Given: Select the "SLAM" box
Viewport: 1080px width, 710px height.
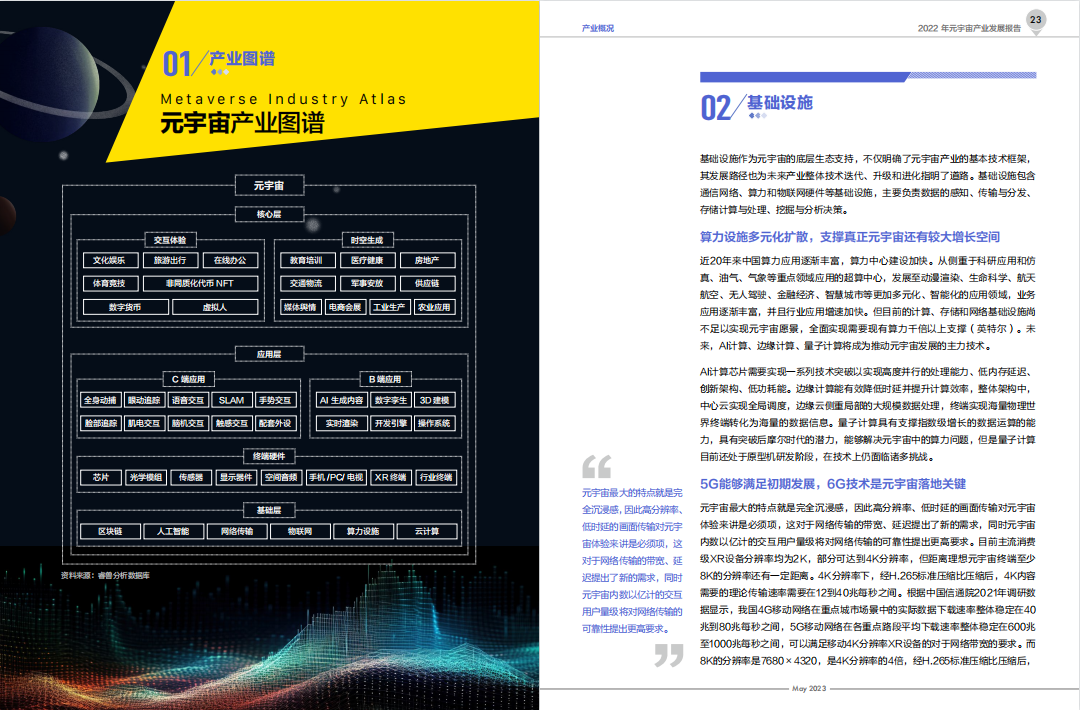Looking at the screenshot, I should (x=231, y=400).
